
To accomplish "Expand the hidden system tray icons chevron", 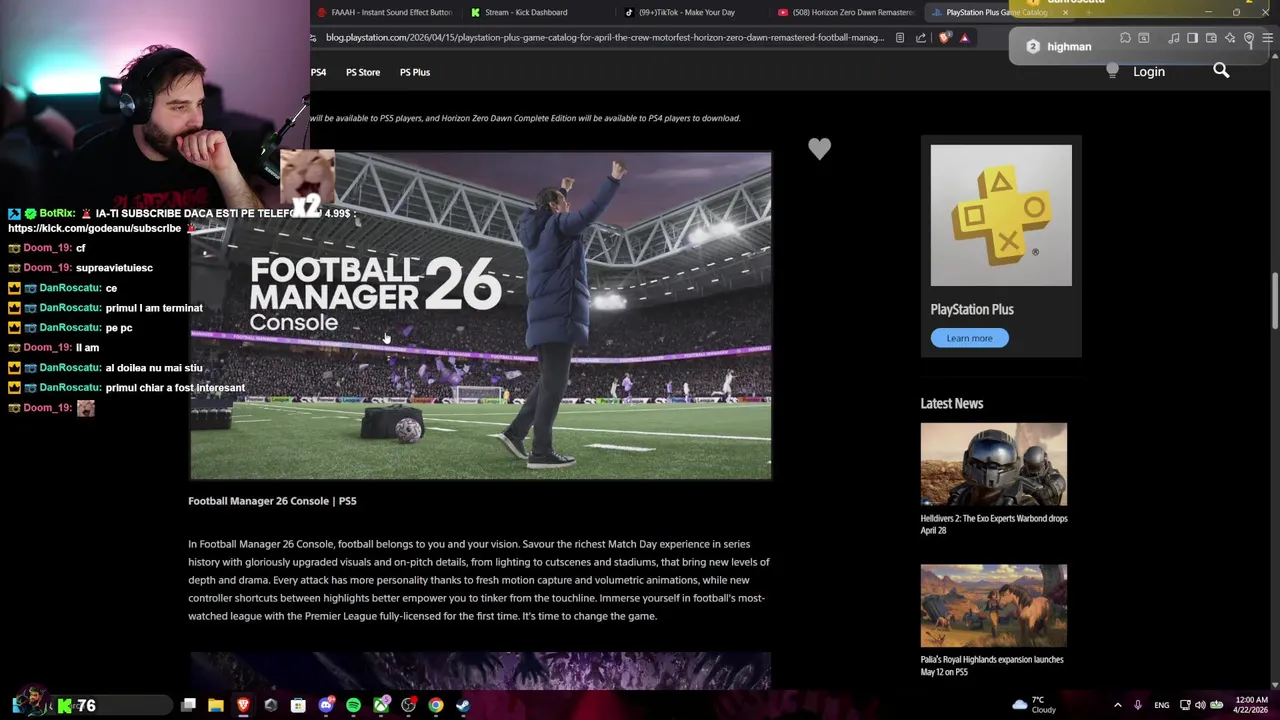I will coord(1117,705).
